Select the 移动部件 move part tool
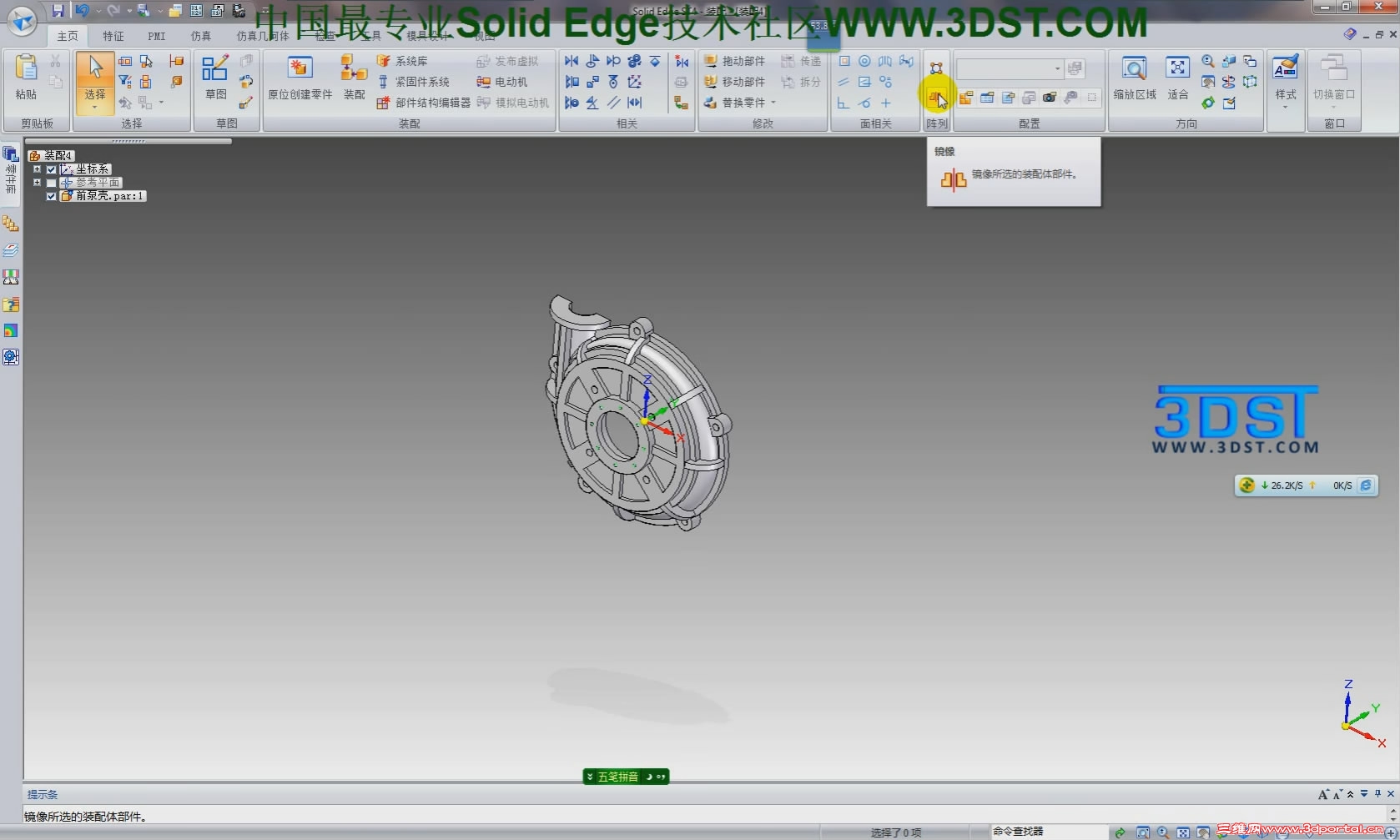The width and height of the screenshot is (1400, 840). (734, 81)
